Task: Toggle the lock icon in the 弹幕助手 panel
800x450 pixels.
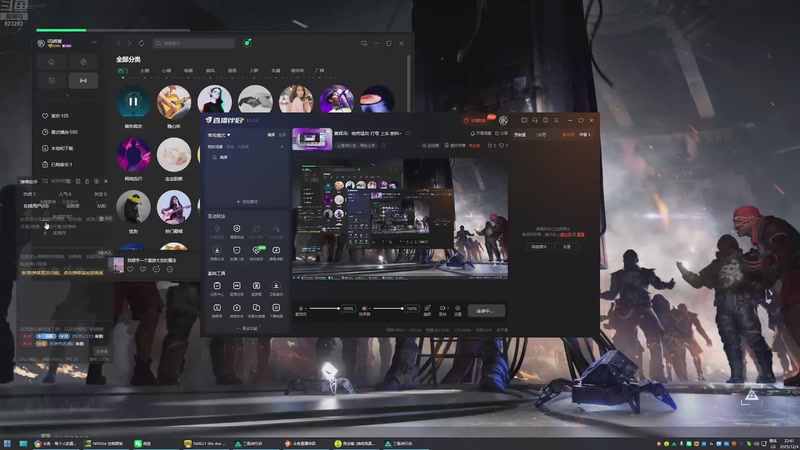Action: pos(87,181)
